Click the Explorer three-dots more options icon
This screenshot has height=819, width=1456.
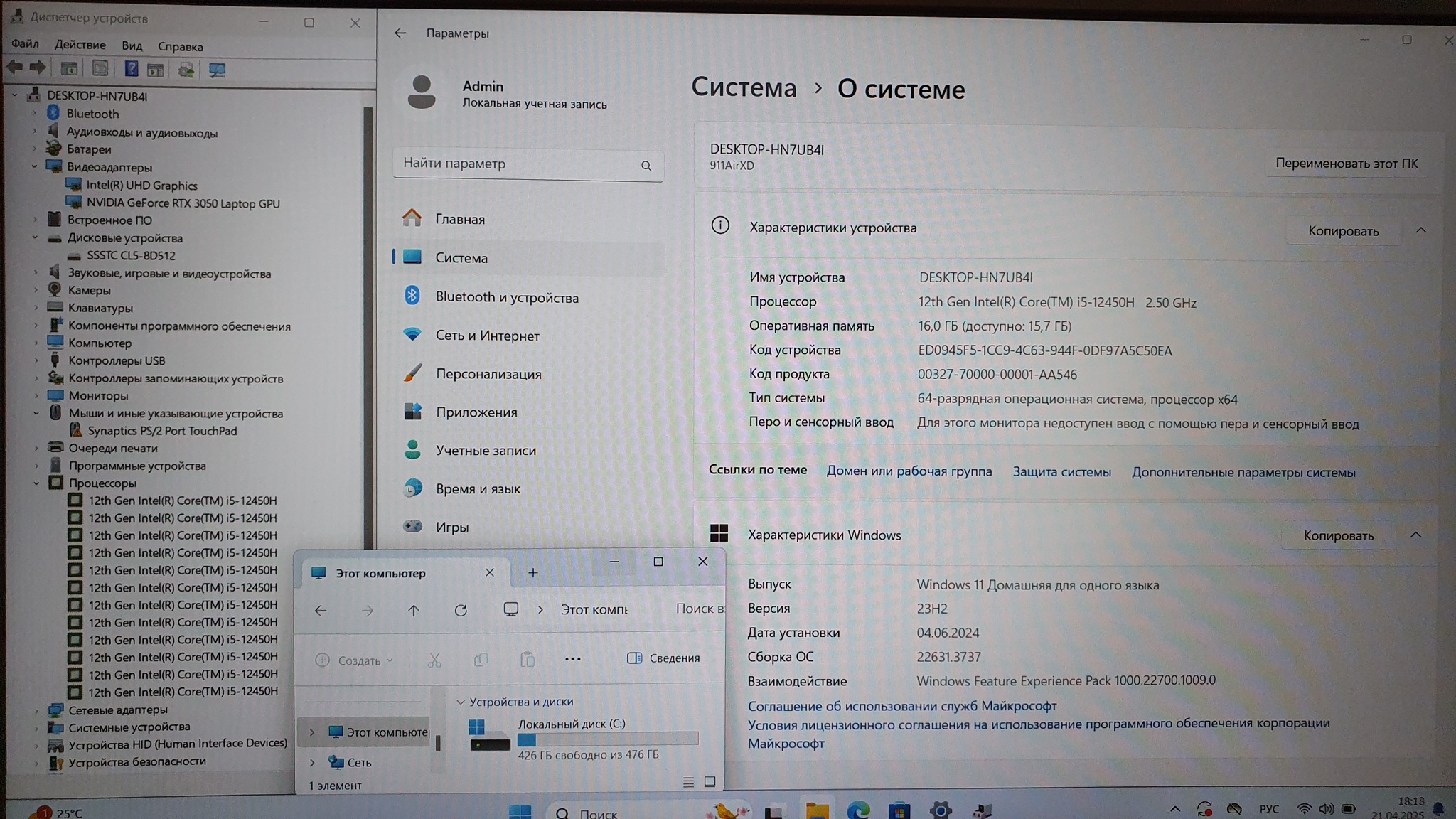(572, 659)
